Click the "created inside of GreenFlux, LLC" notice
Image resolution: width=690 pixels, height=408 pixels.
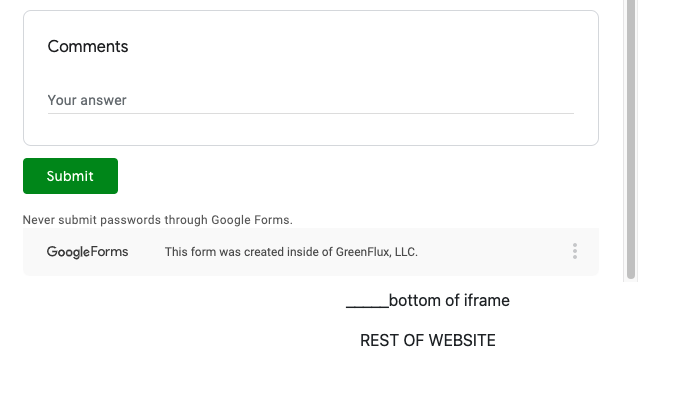click(291, 252)
